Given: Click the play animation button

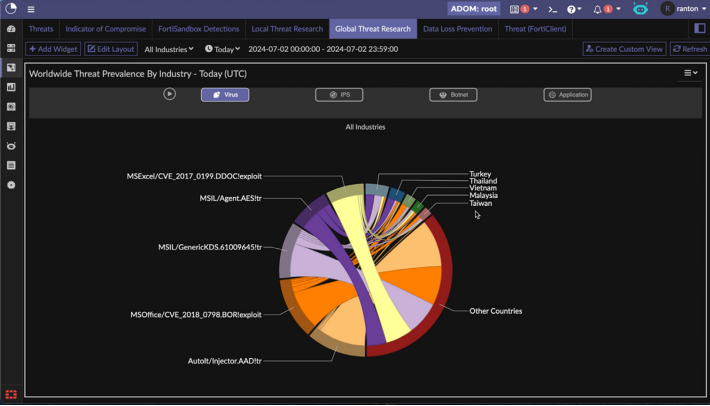Looking at the screenshot, I should click(x=169, y=94).
